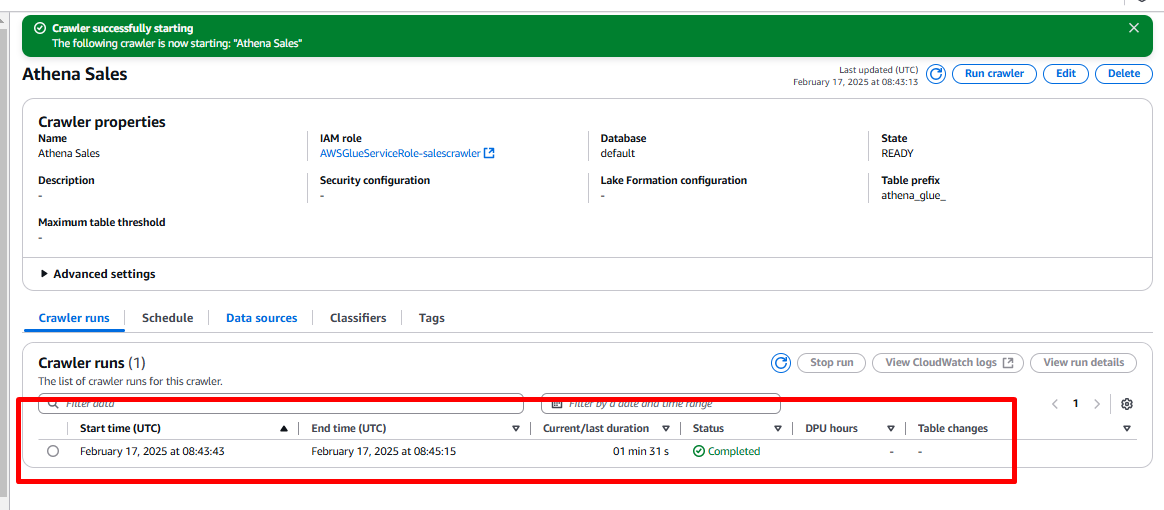Open View CloudWatch logs
Image resolution: width=1164 pixels, height=510 pixels.
click(x=948, y=363)
